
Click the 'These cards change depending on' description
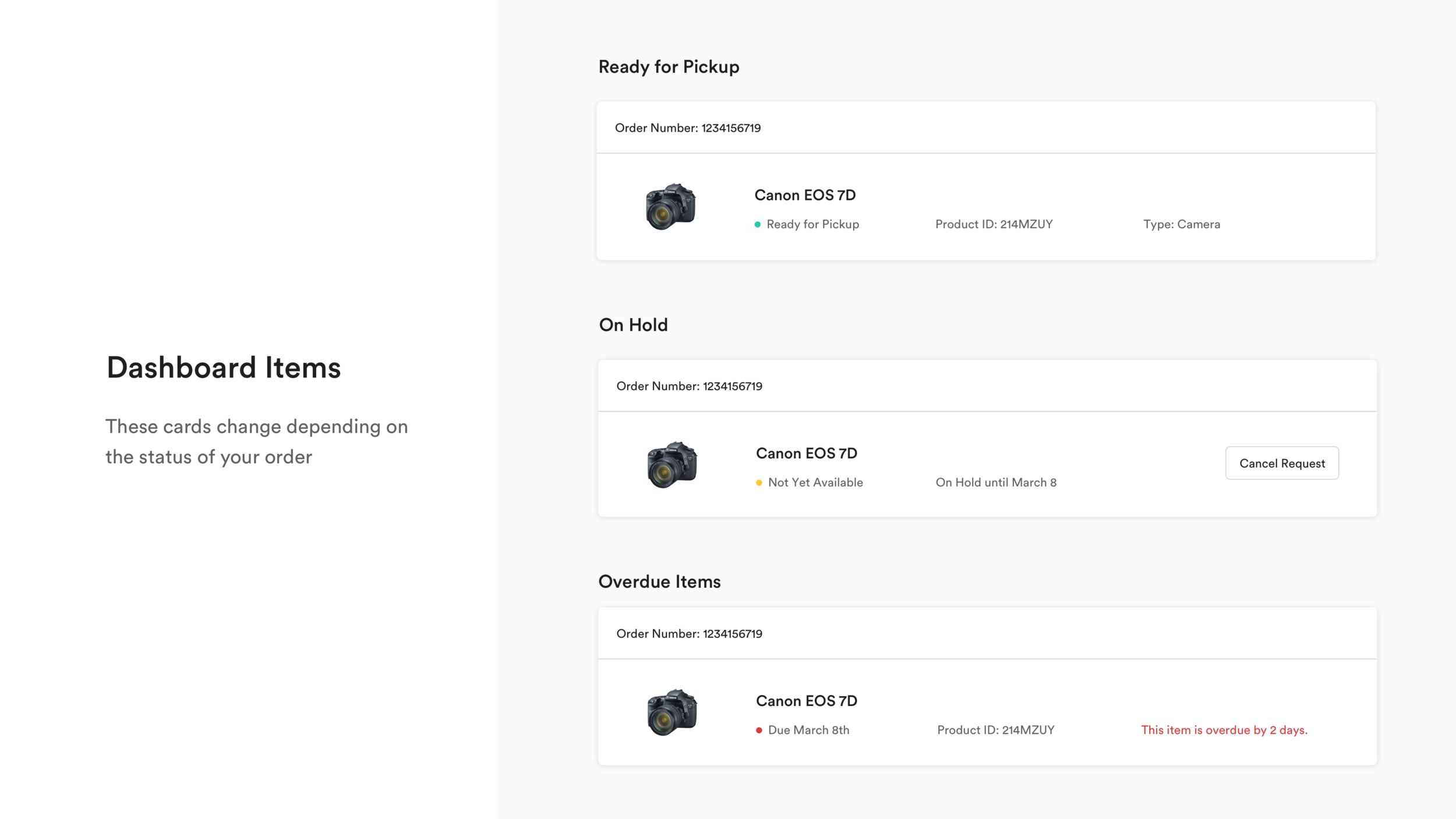[257, 426]
